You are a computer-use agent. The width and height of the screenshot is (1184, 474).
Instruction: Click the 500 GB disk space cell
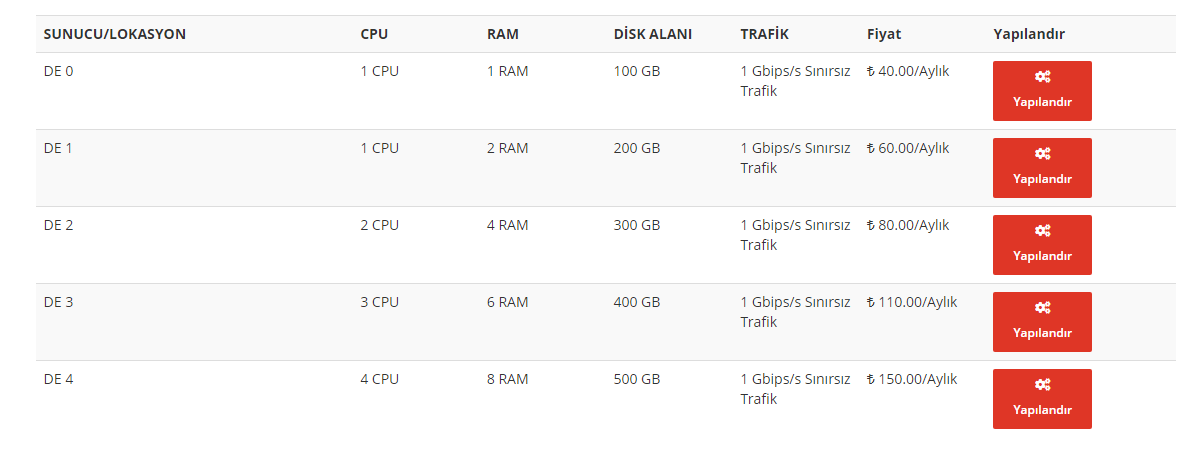(x=637, y=379)
